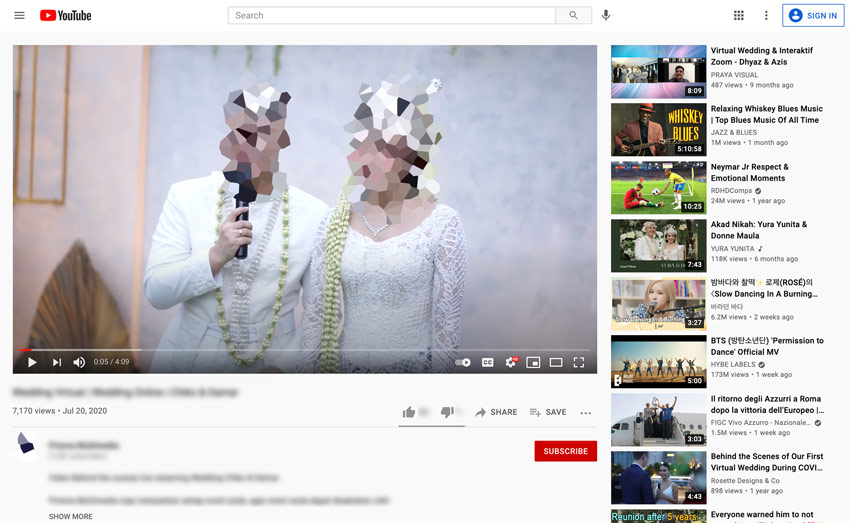Click the SHARE button
The height and width of the screenshot is (523, 850).
click(496, 412)
